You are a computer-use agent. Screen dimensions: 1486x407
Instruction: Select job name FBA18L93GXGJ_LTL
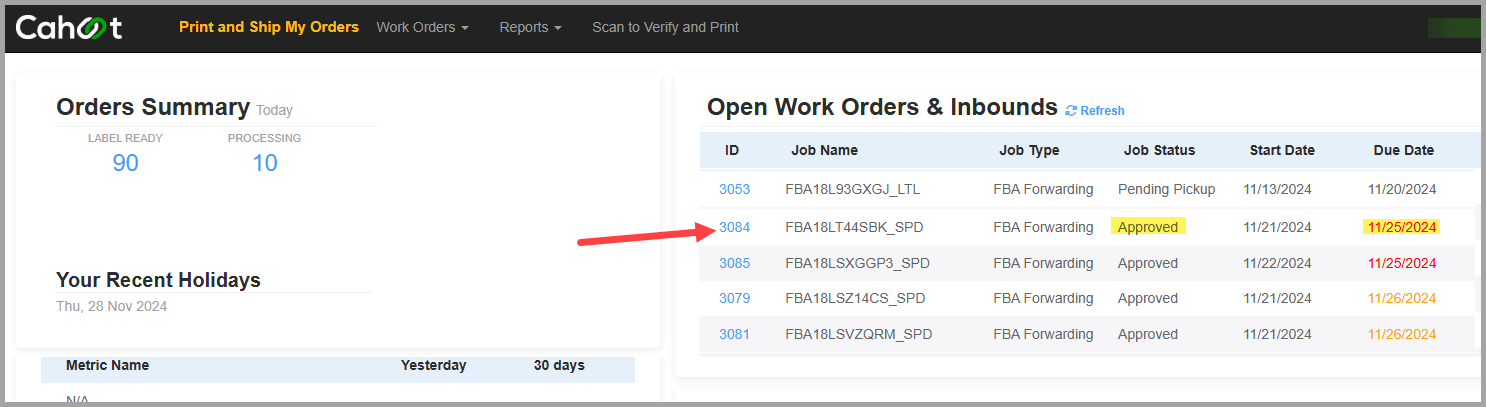(x=852, y=189)
